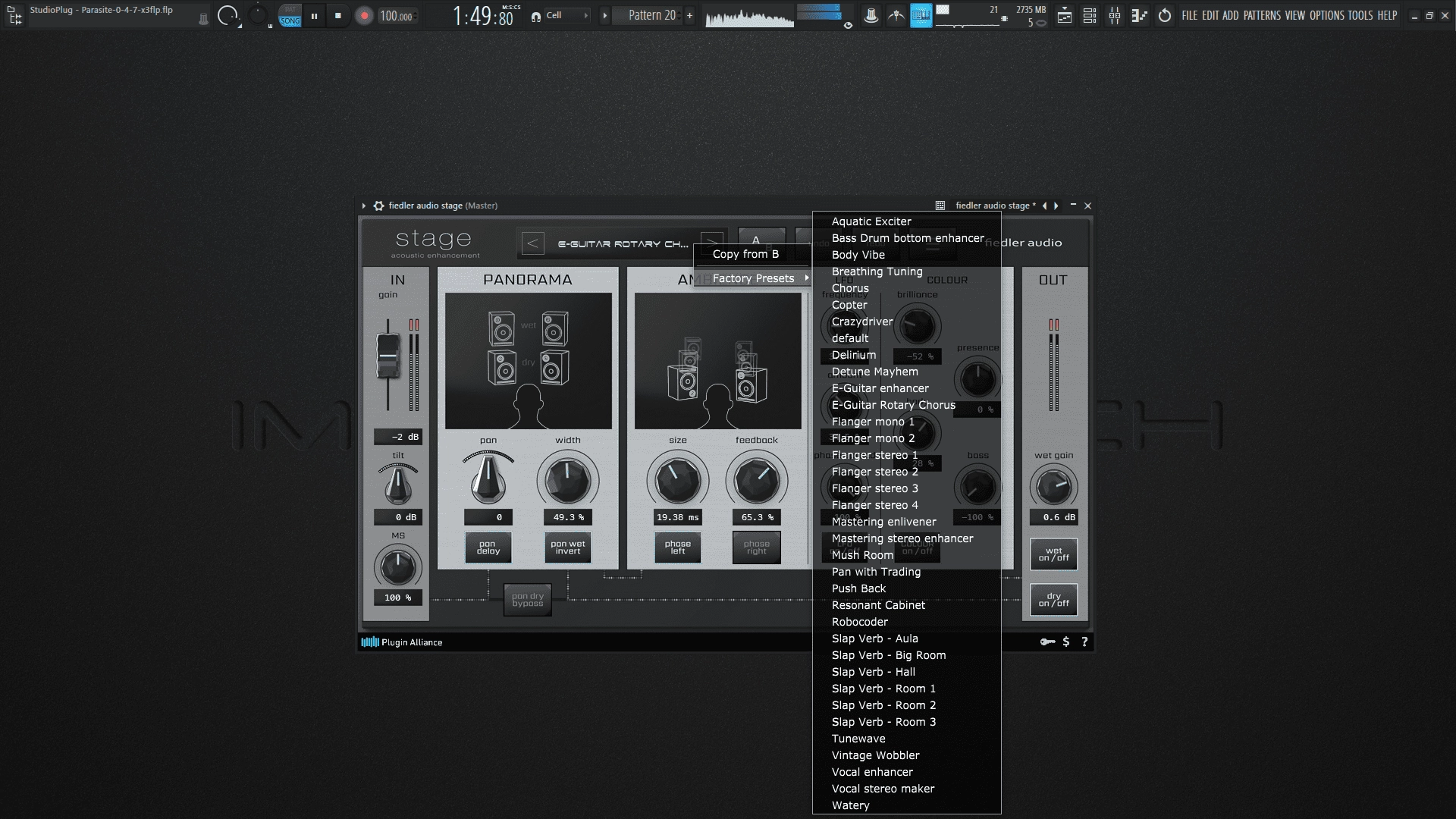Select the Watery preset
Image resolution: width=1456 pixels, height=819 pixels.
[906, 805]
